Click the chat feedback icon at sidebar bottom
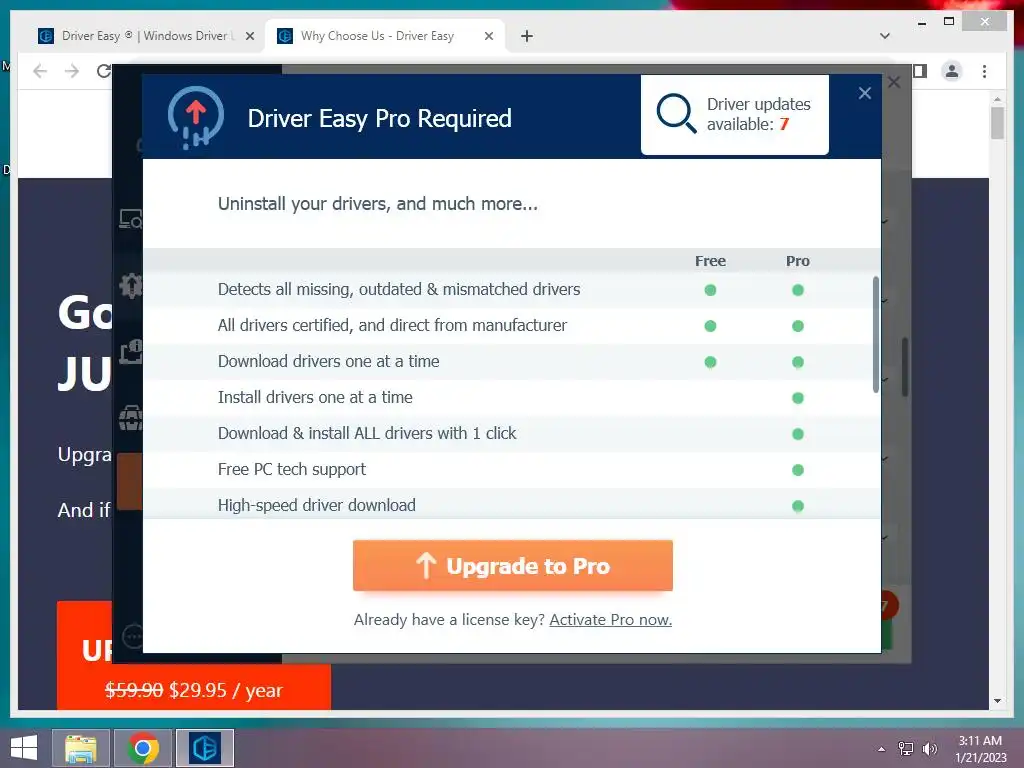 click(x=133, y=635)
